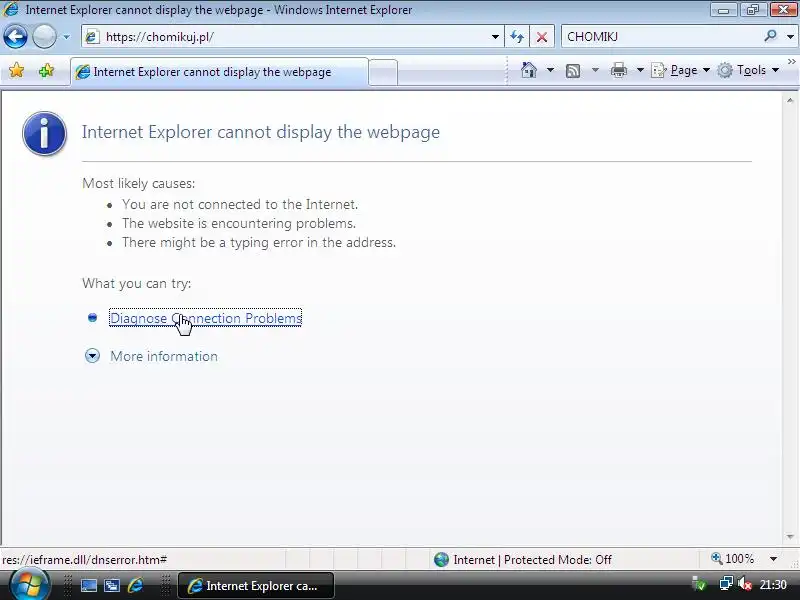Select the 'Internet Explorer cannot display' tab

pyautogui.click(x=219, y=72)
